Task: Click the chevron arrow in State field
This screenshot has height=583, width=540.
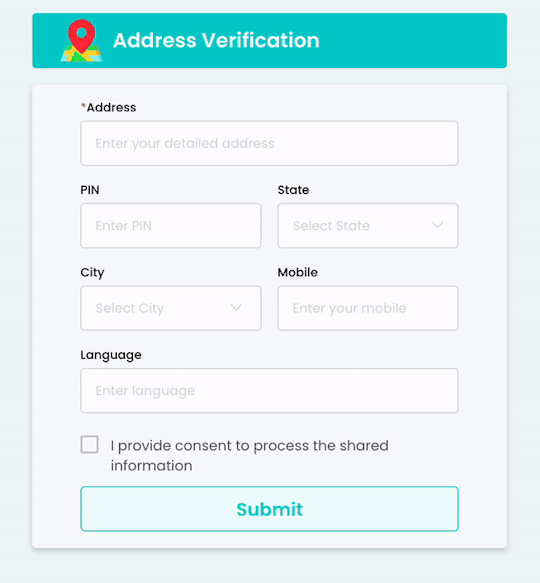Action: [x=437, y=225]
